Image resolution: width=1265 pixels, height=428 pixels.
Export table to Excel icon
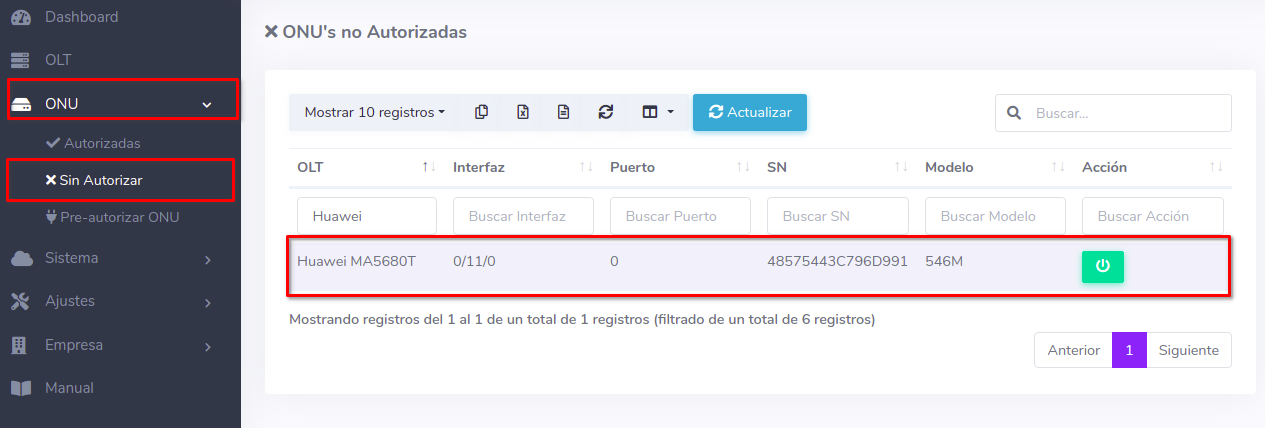522,112
